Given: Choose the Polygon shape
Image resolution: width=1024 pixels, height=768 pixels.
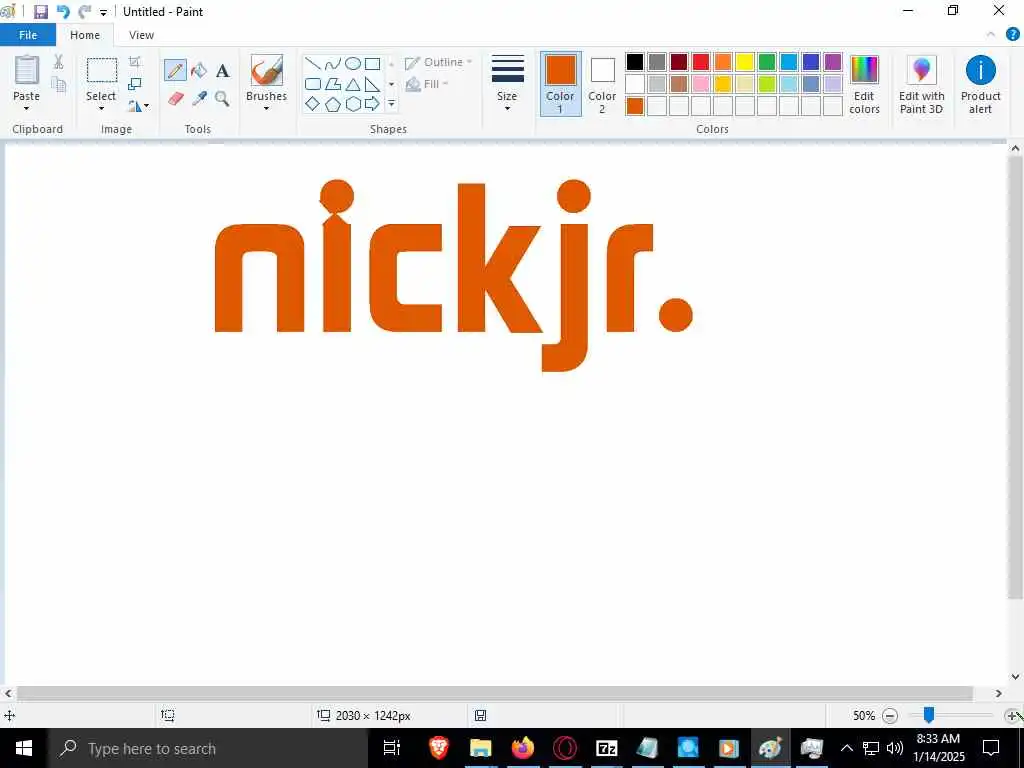Looking at the screenshot, I should (x=333, y=84).
